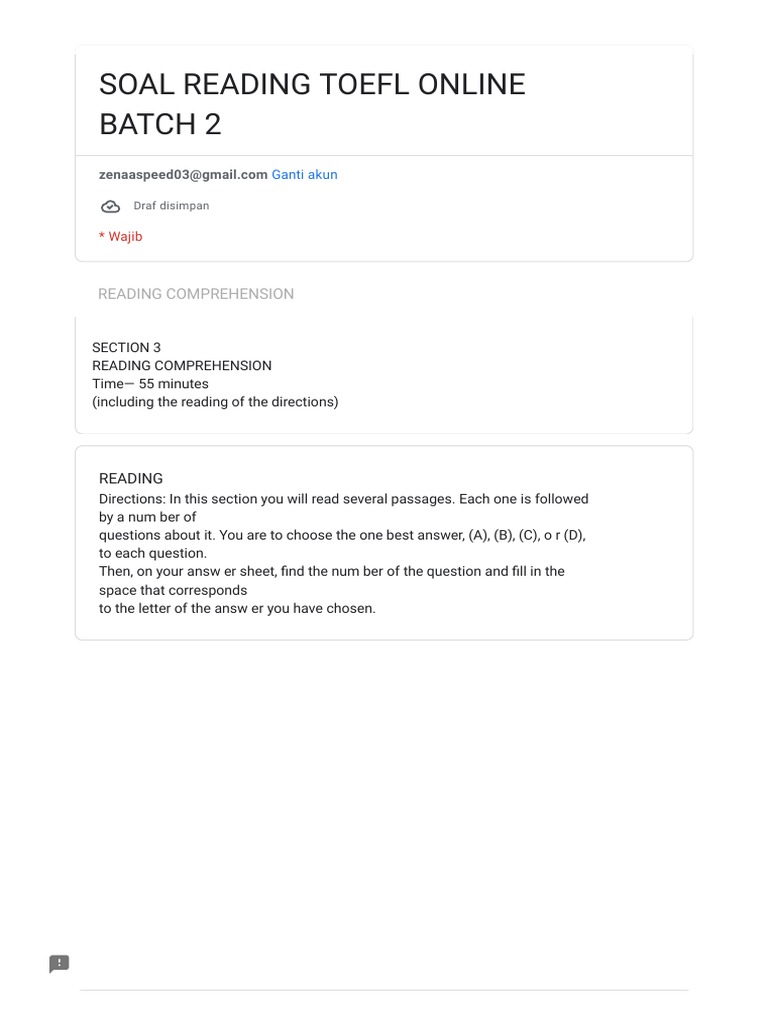
Task: Click the "space that corresponds" line
Action: pyautogui.click(x=173, y=590)
